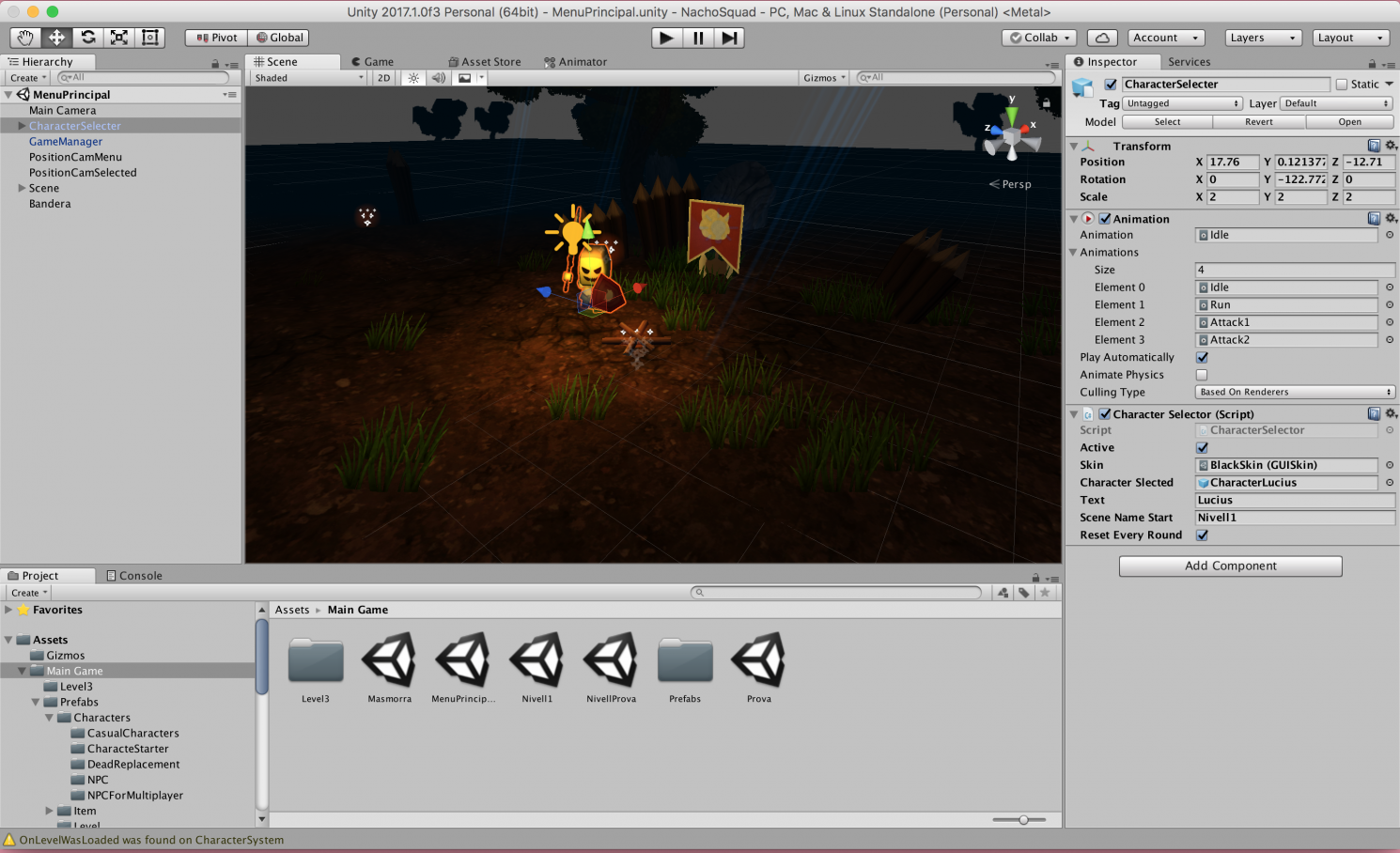Screen dimensions: 1400x853
Task: Open the Layers dropdown
Action: tap(1263, 38)
